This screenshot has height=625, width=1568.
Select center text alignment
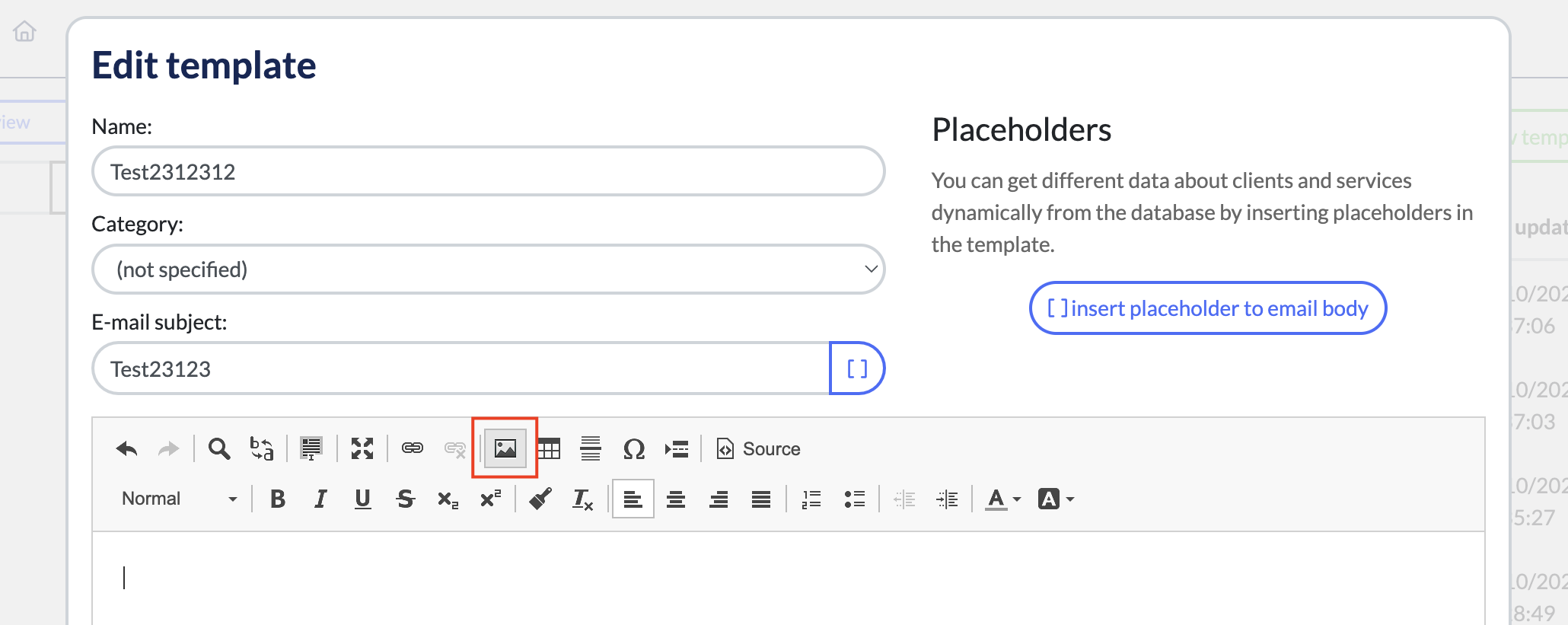tap(676, 499)
